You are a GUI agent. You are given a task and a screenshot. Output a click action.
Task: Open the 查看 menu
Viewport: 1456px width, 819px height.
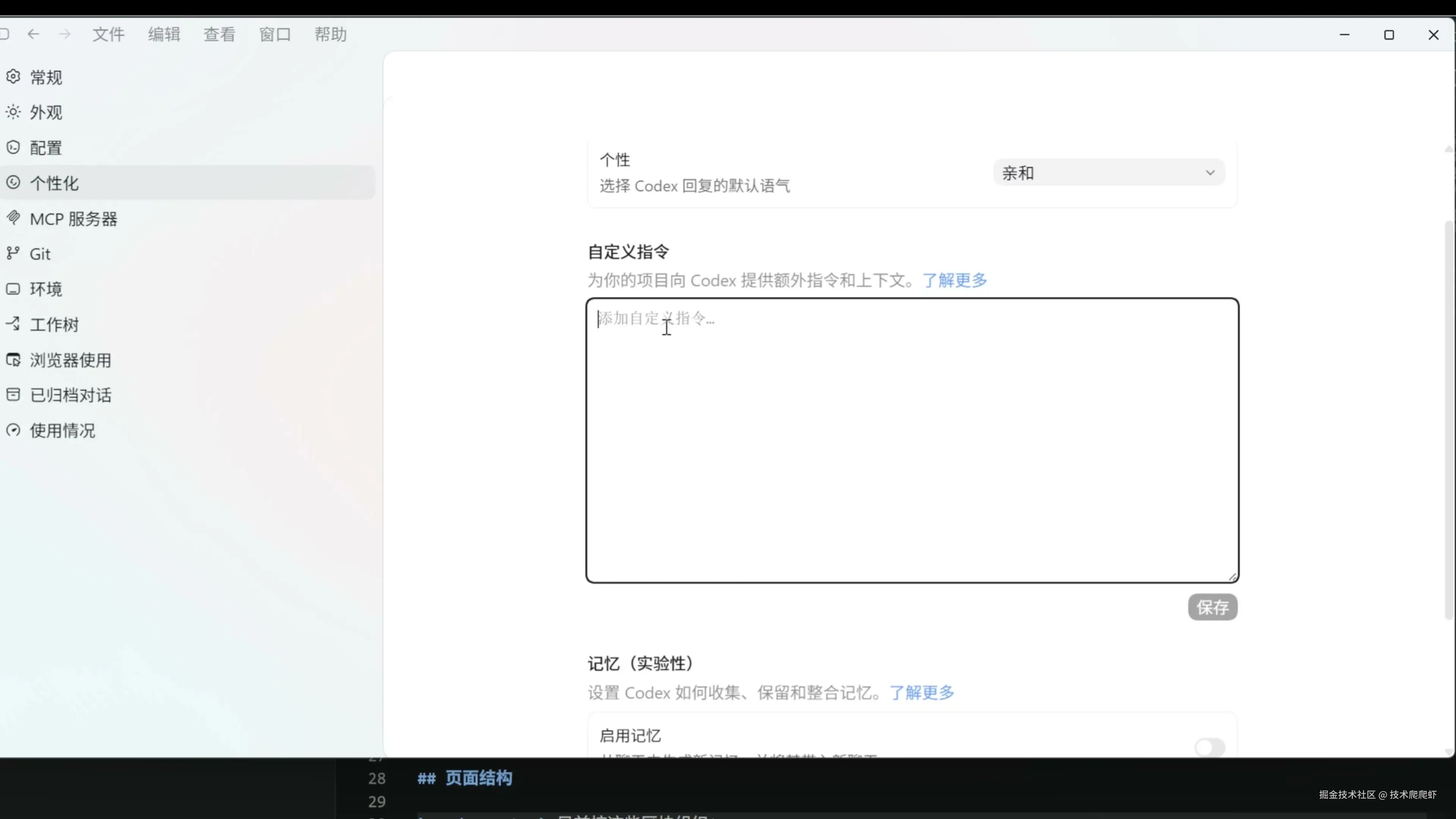[219, 35]
